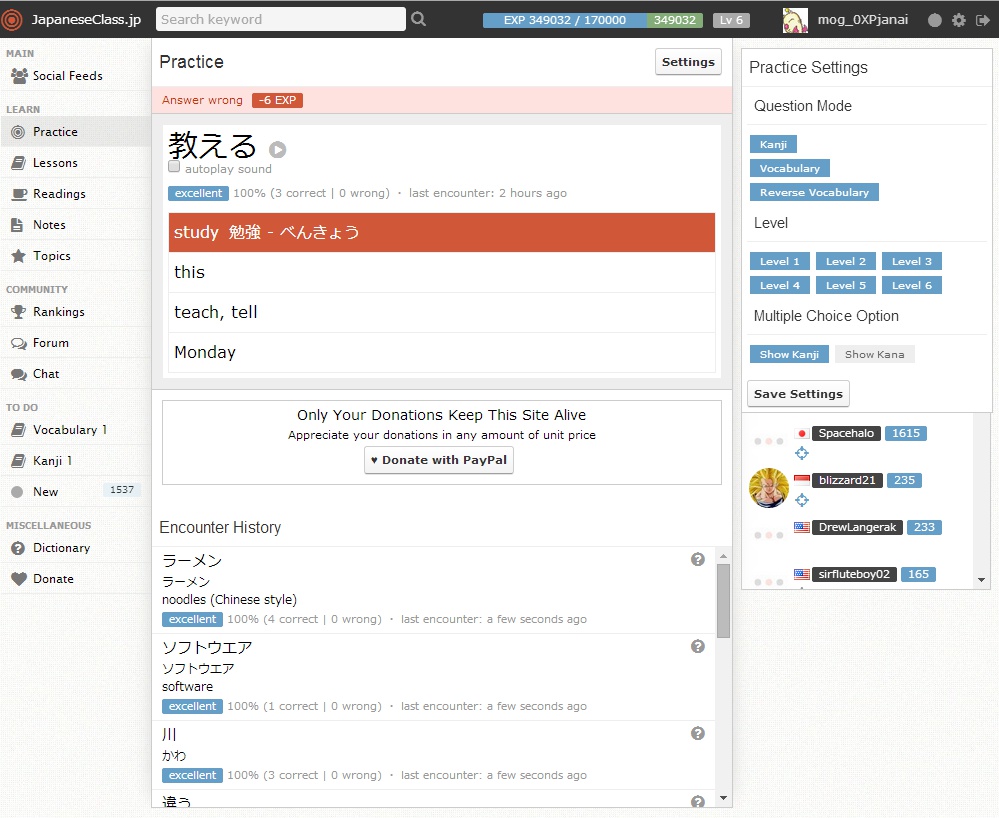
Task: Click the crosshair icon under blizzard21
Action: point(801,500)
